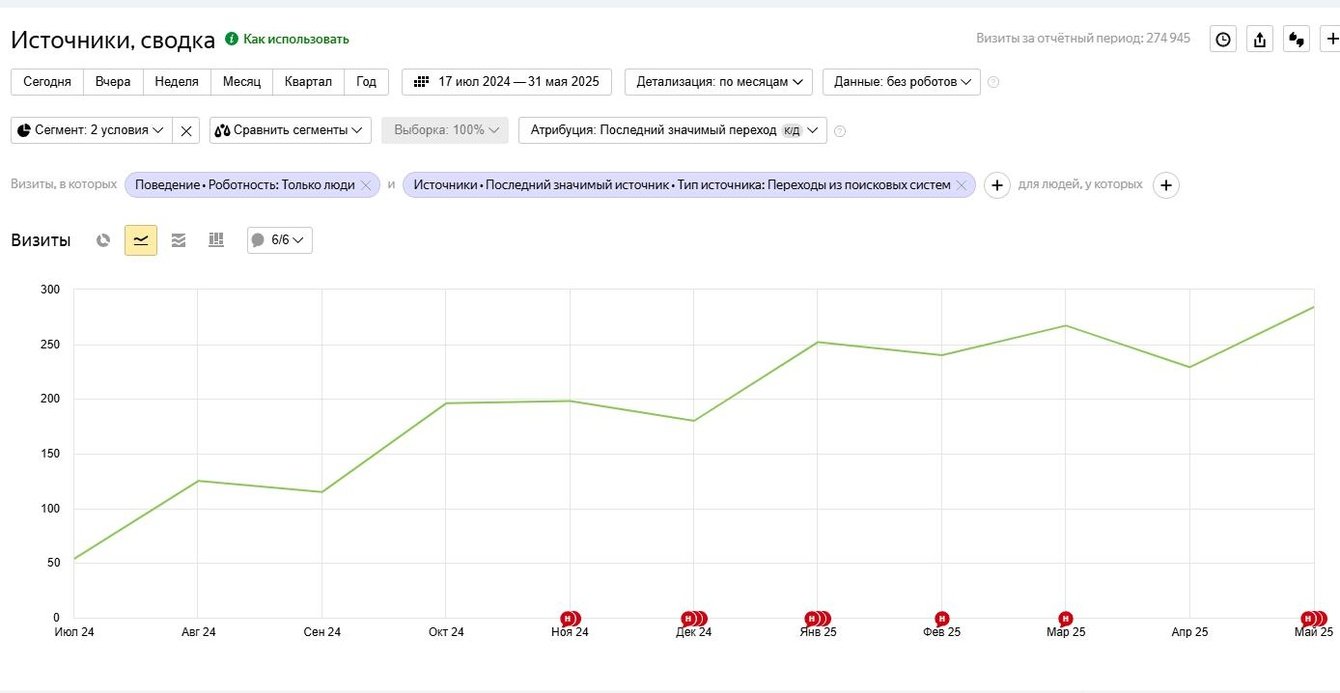
Task: Switch to the pie chart view
Action: pos(103,240)
